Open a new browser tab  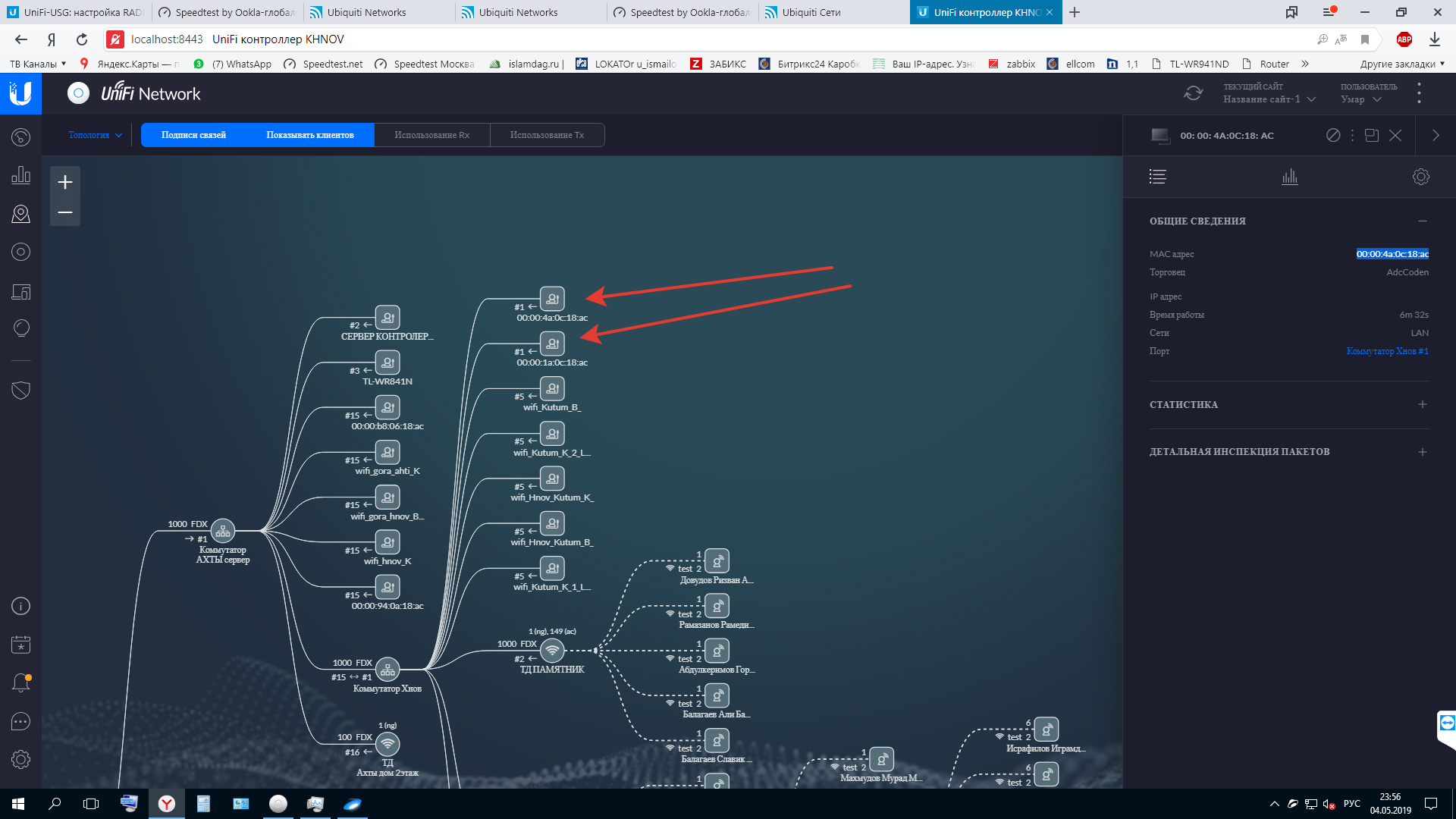click(1075, 12)
